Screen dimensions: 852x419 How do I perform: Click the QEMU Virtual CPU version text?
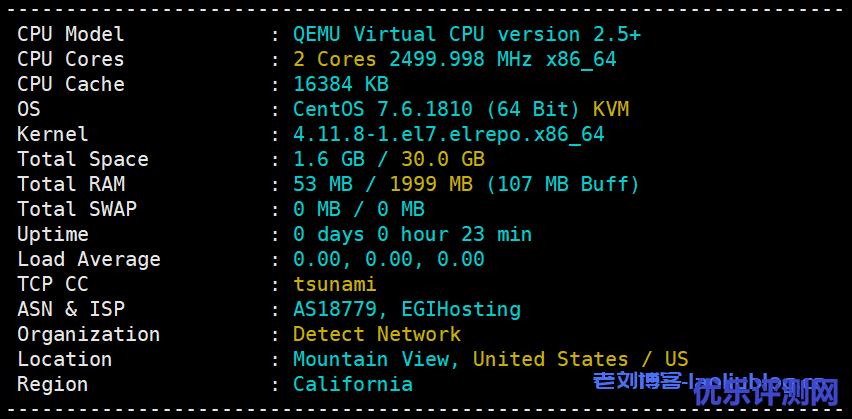click(467, 34)
